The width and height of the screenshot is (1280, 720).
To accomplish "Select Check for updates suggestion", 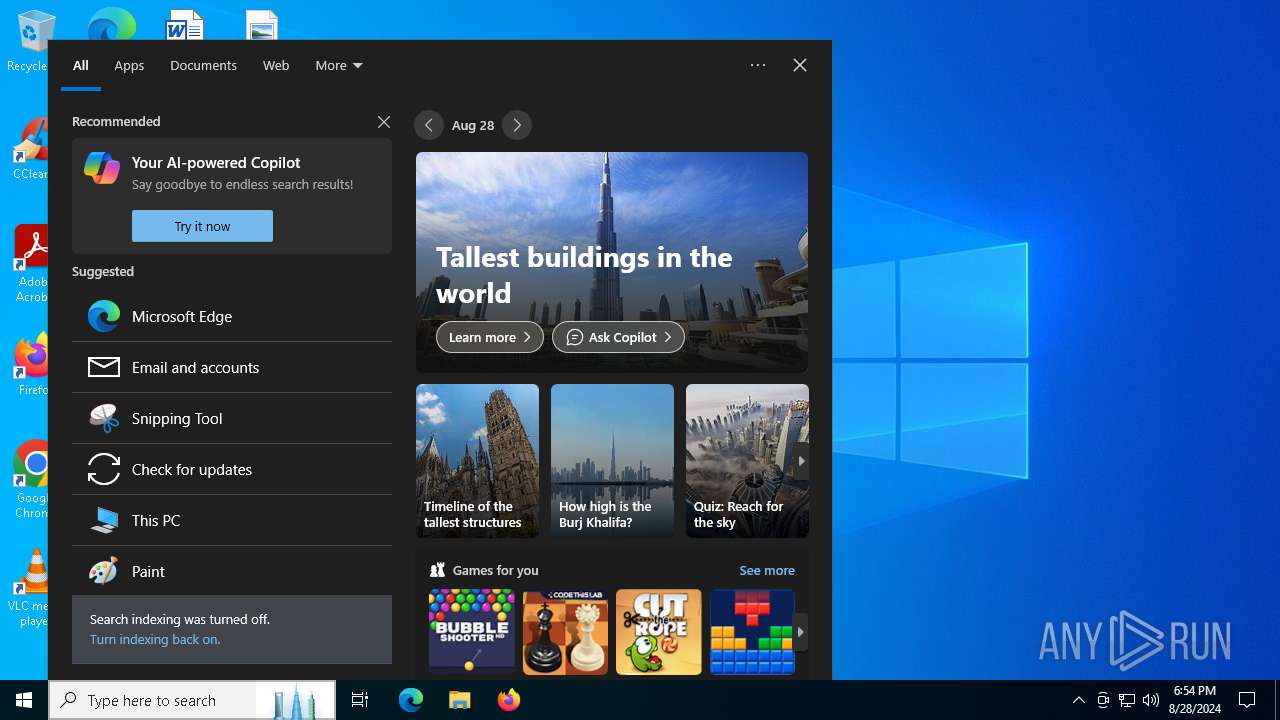I will click(232, 469).
